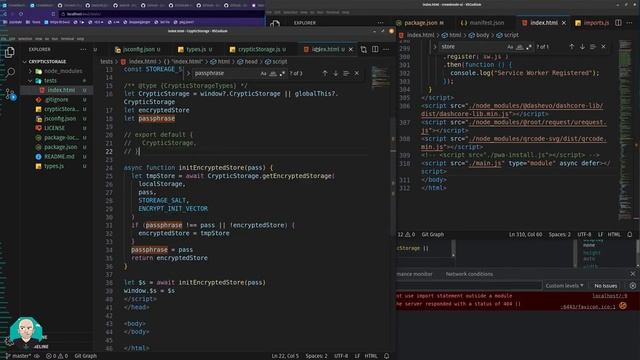Close the store find widget
640x360 pixels.
[x=603, y=47]
